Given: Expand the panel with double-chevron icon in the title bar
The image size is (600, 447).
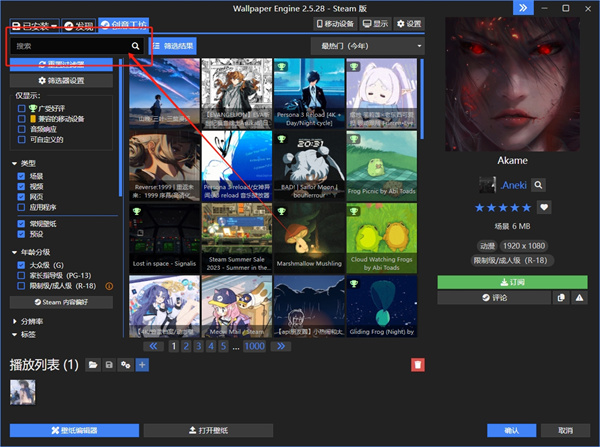Looking at the screenshot, I should (x=523, y=8).
